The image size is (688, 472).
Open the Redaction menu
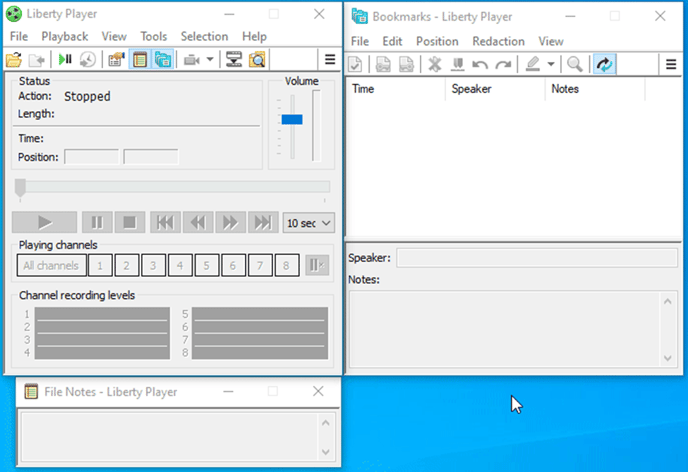point(498,41)
